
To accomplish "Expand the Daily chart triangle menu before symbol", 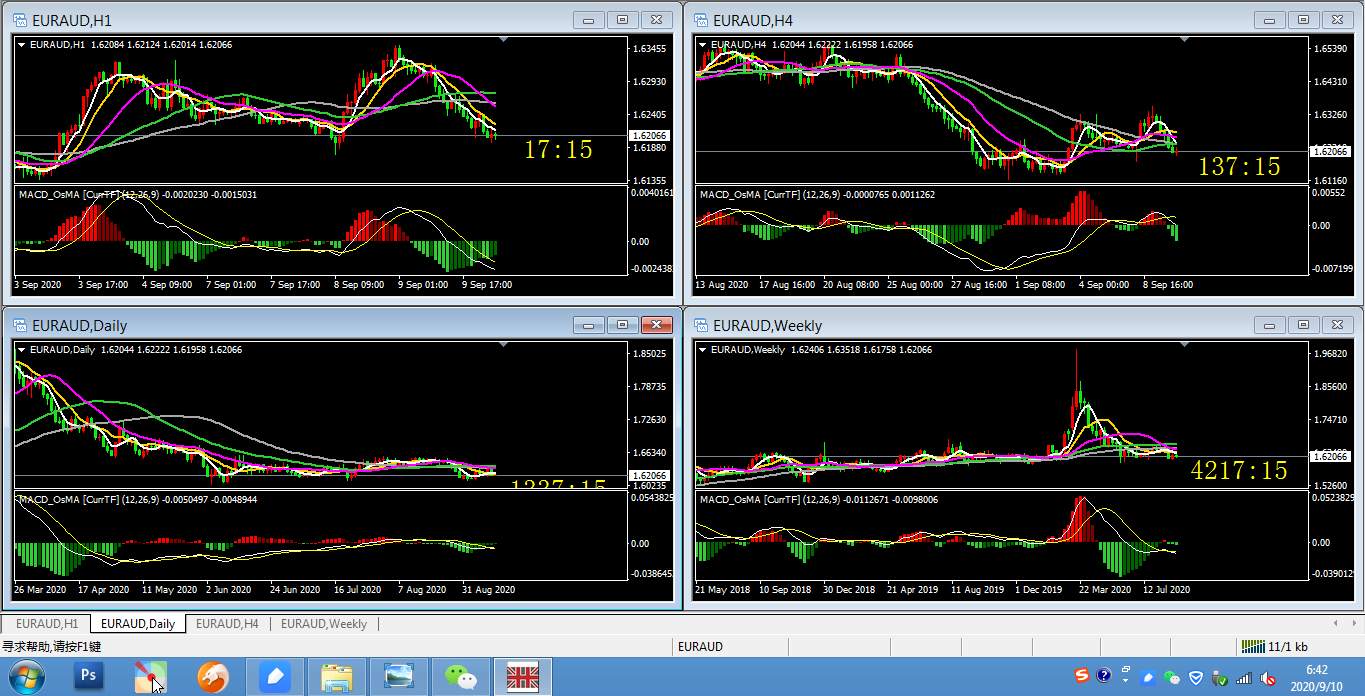I will (21, 349).
